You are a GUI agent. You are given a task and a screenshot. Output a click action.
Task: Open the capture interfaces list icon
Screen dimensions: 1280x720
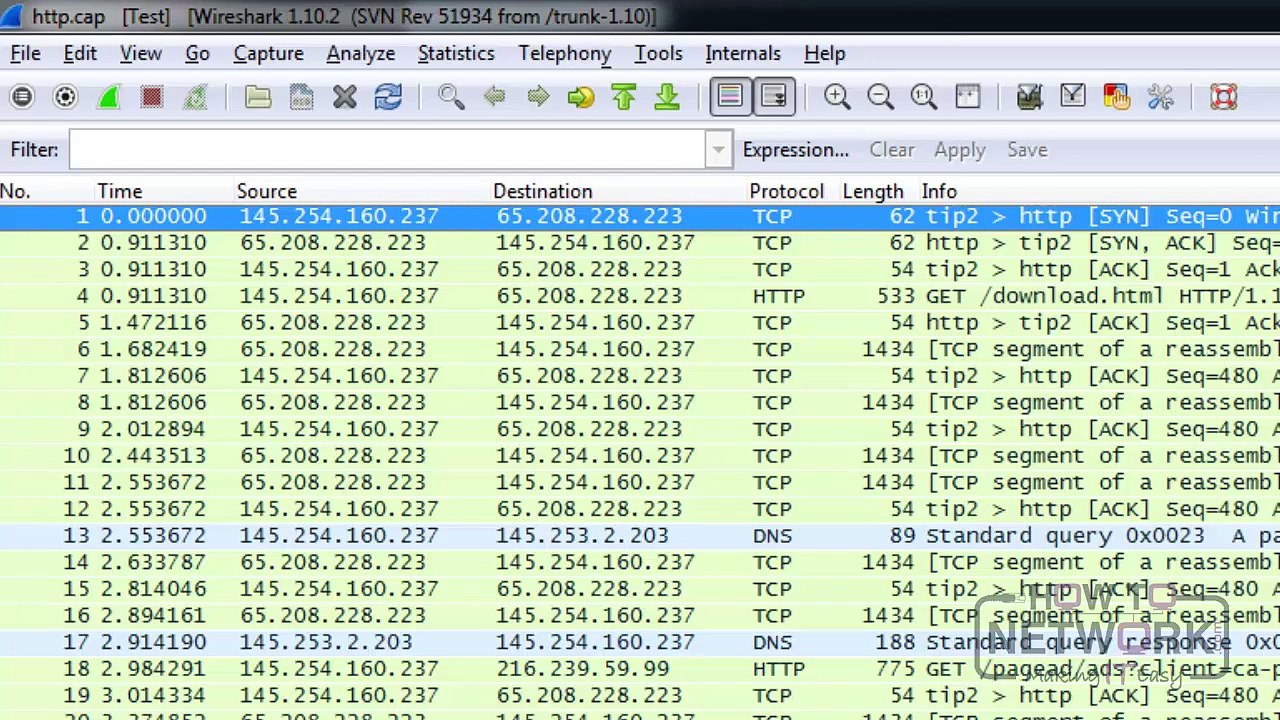pyautogui.click(x=22, y=97)
